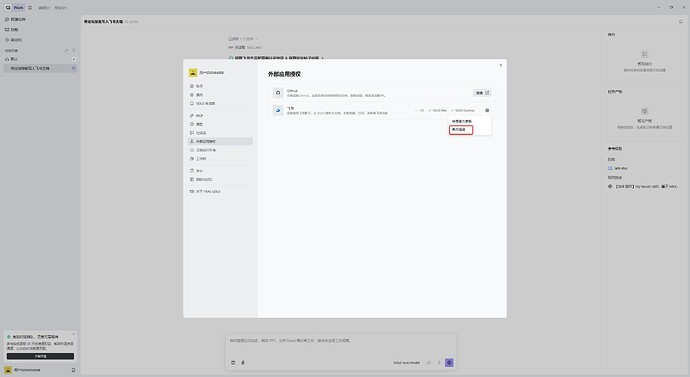Viewport: 690px width, 377px height.
Task: Click the GitHub logo icon
Action: [278, 93]
